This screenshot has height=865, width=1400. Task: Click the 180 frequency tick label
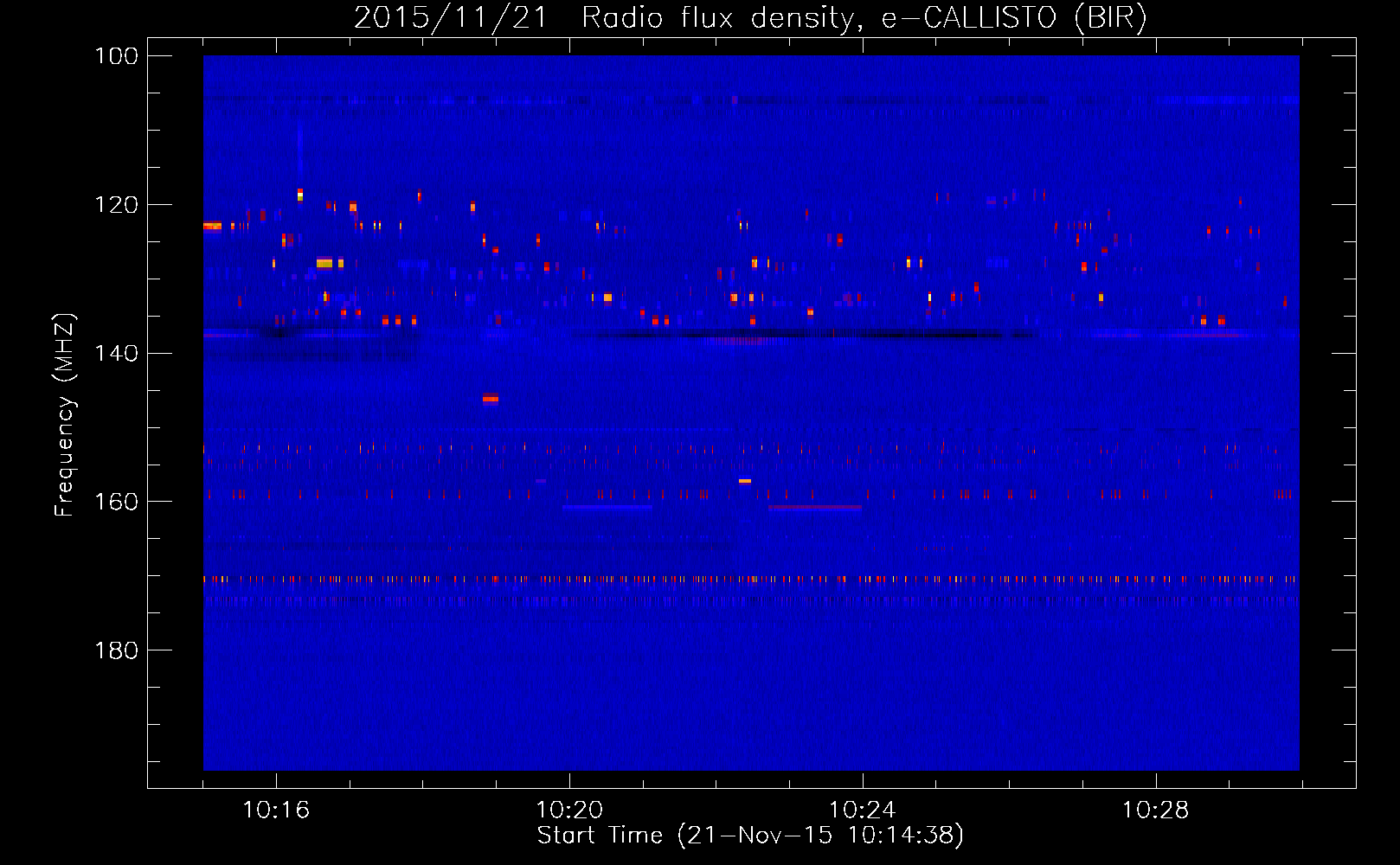coord(117,650)
